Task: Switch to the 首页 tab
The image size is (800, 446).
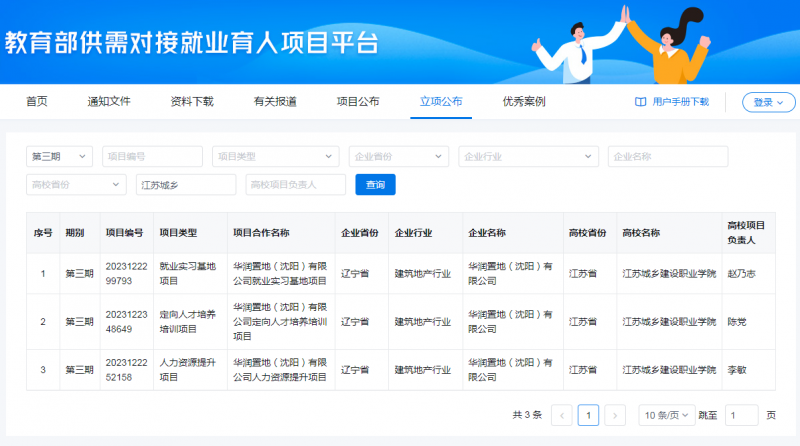Action: 37,102
